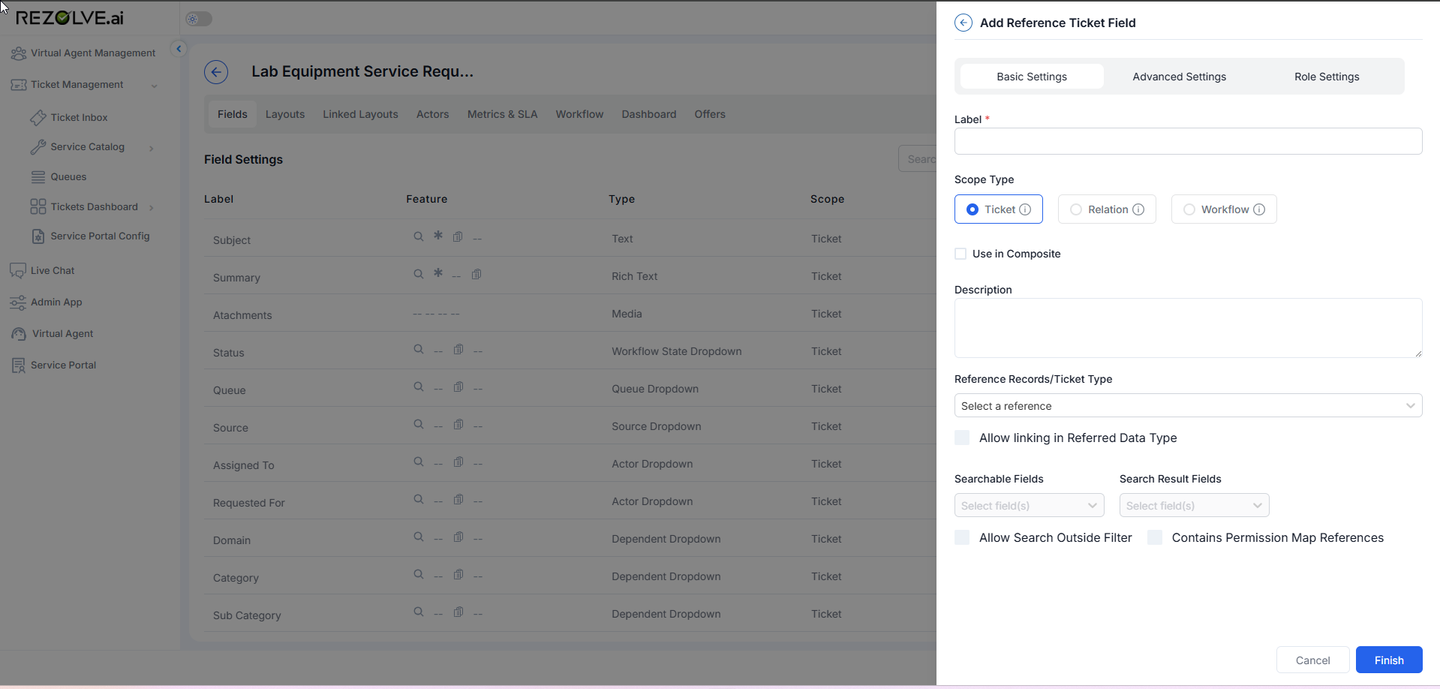Click the Virtual Agent Management sidebar icon
The width and height of the screenshot is (1440, 689).
(x=18, y=53)
